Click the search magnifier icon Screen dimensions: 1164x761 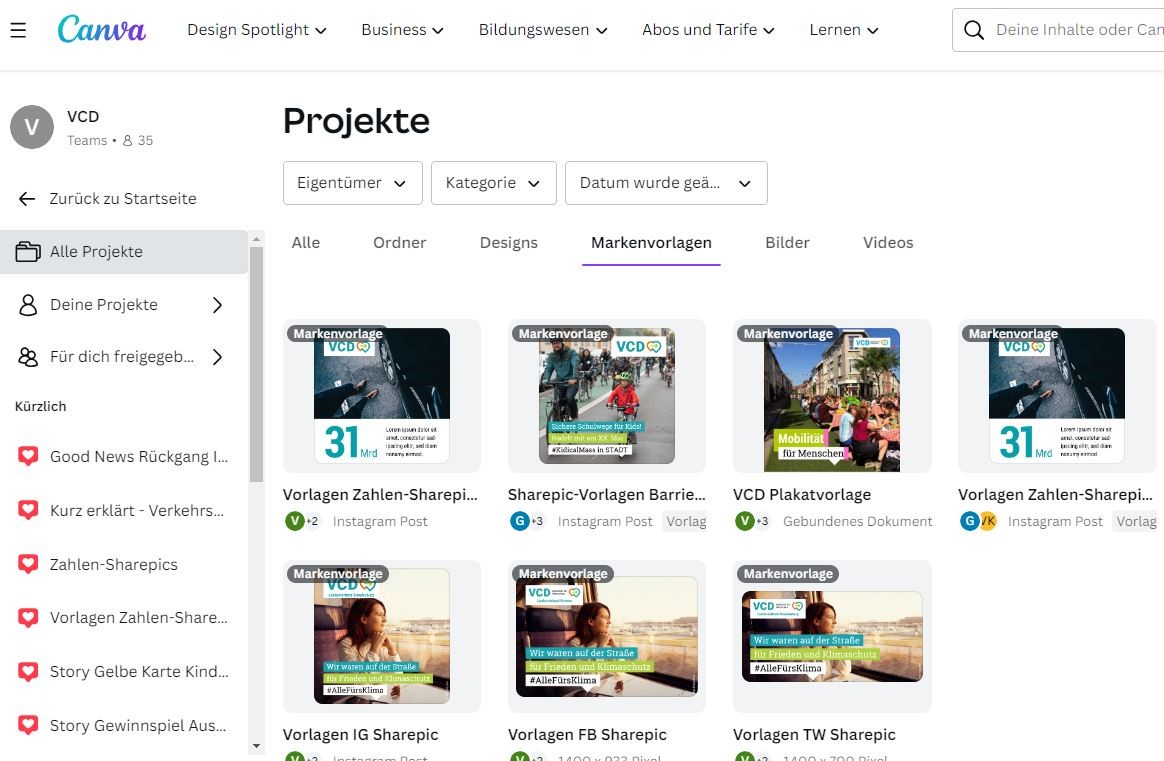pos(973,30)
